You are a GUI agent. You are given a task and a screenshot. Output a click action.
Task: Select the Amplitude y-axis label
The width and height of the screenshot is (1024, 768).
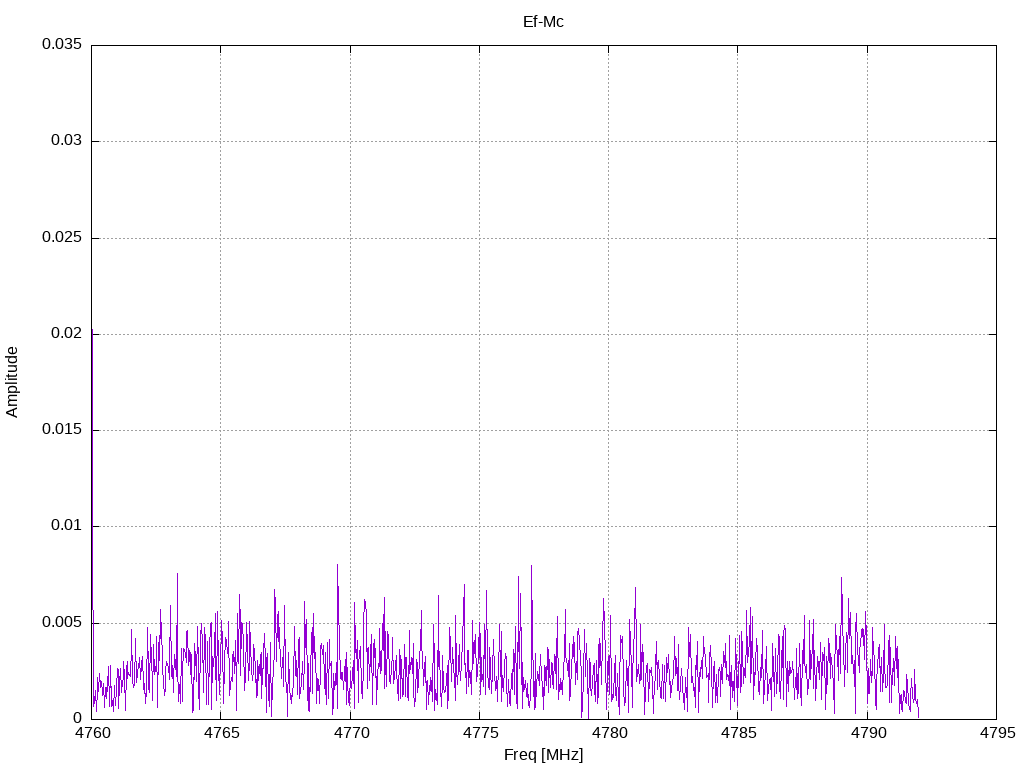[13, 382]
